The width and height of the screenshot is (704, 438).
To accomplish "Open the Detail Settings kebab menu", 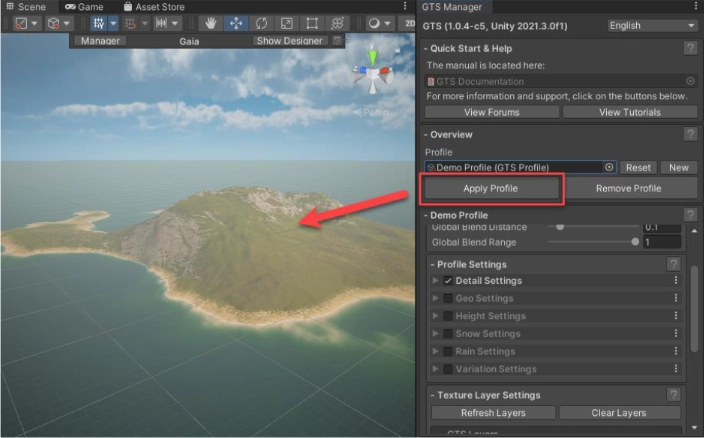I will (676, 280).
